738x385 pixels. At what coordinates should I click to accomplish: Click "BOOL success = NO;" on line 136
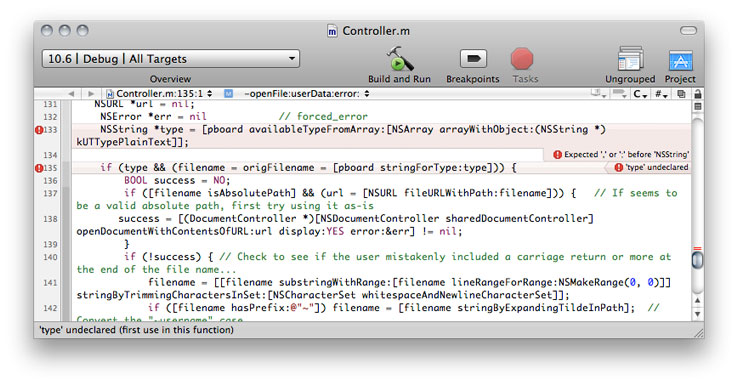pyautogui.click(x=177, y=180)
